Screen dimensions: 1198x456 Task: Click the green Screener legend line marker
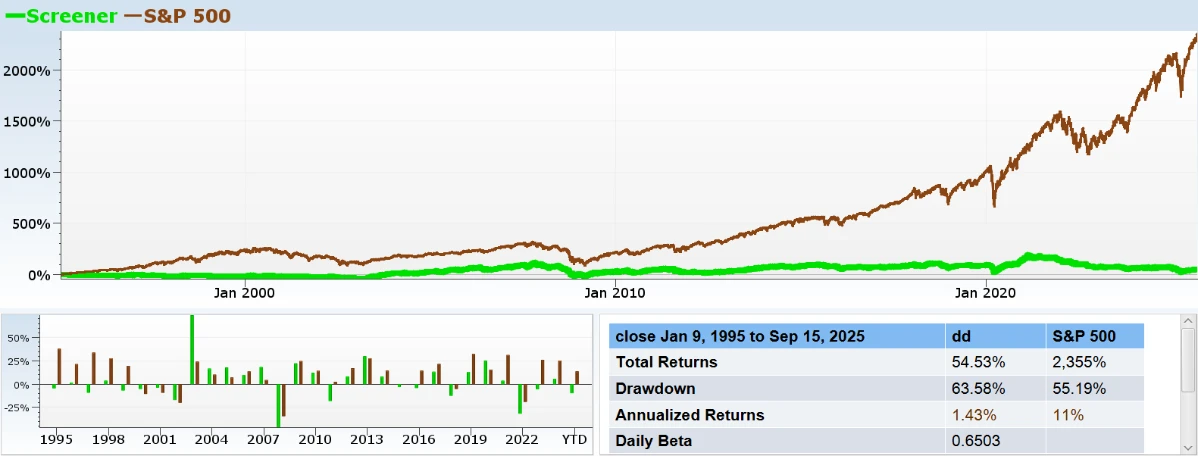point(14,16)
